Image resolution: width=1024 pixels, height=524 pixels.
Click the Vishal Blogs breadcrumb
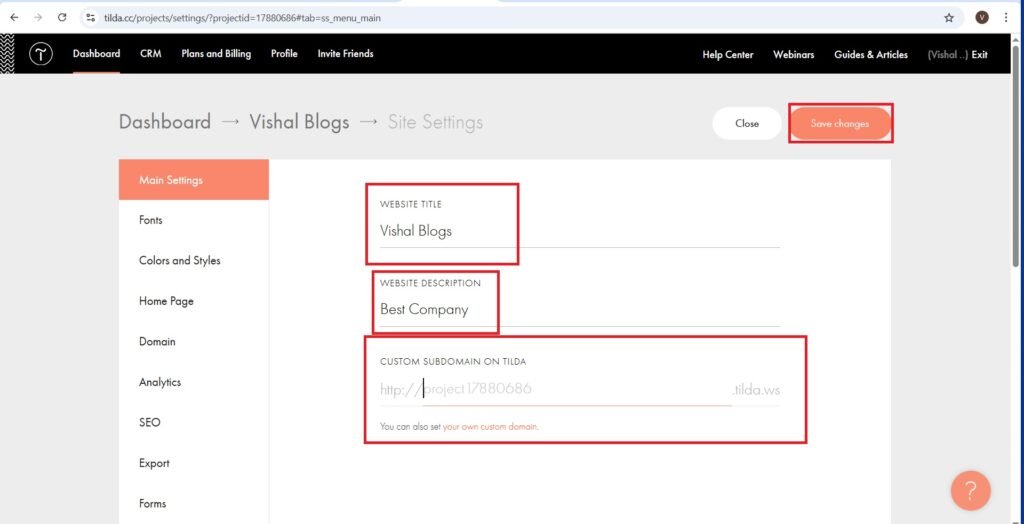coord(299,122)
